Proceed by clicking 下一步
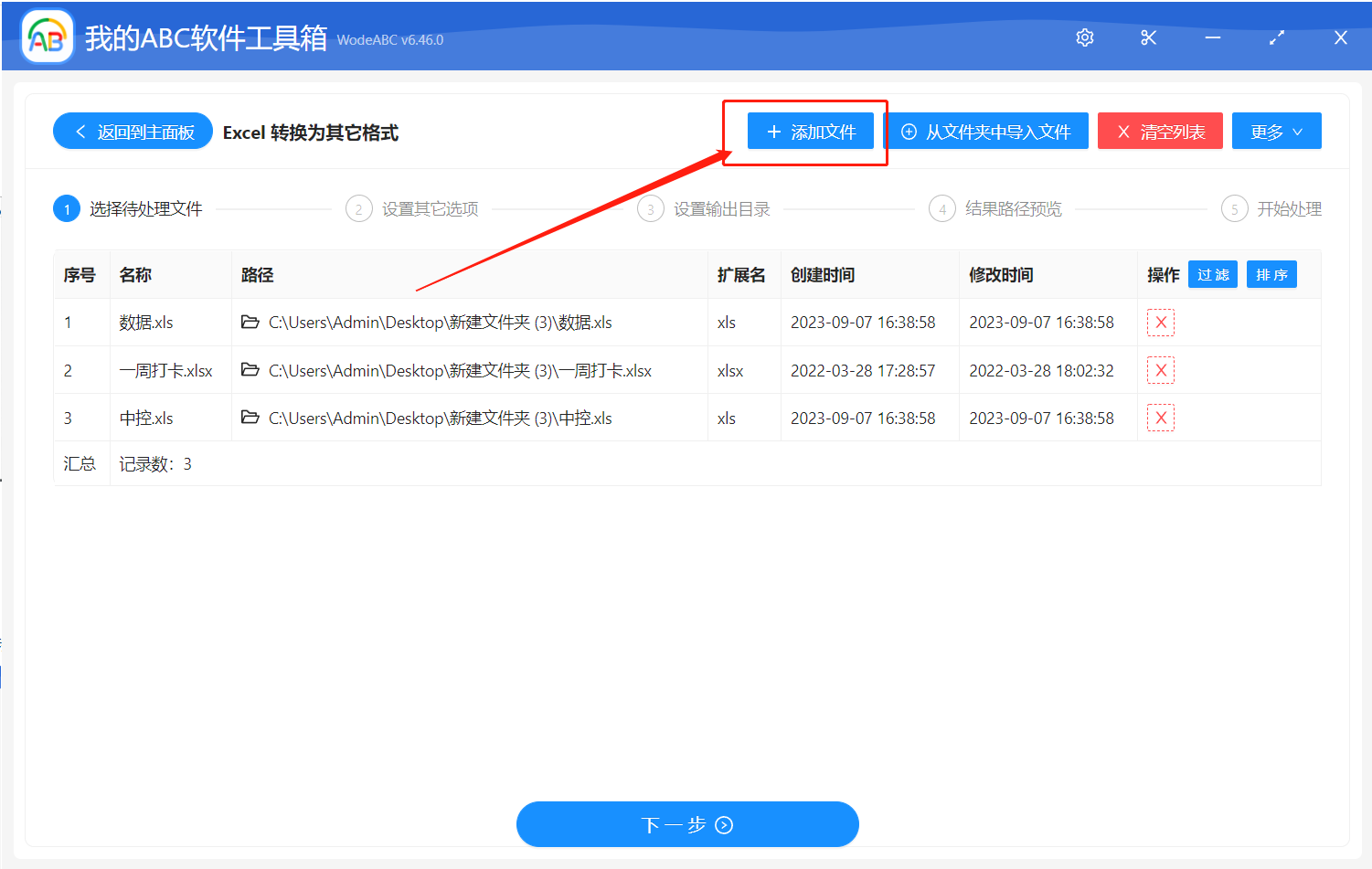 point(687,823)
